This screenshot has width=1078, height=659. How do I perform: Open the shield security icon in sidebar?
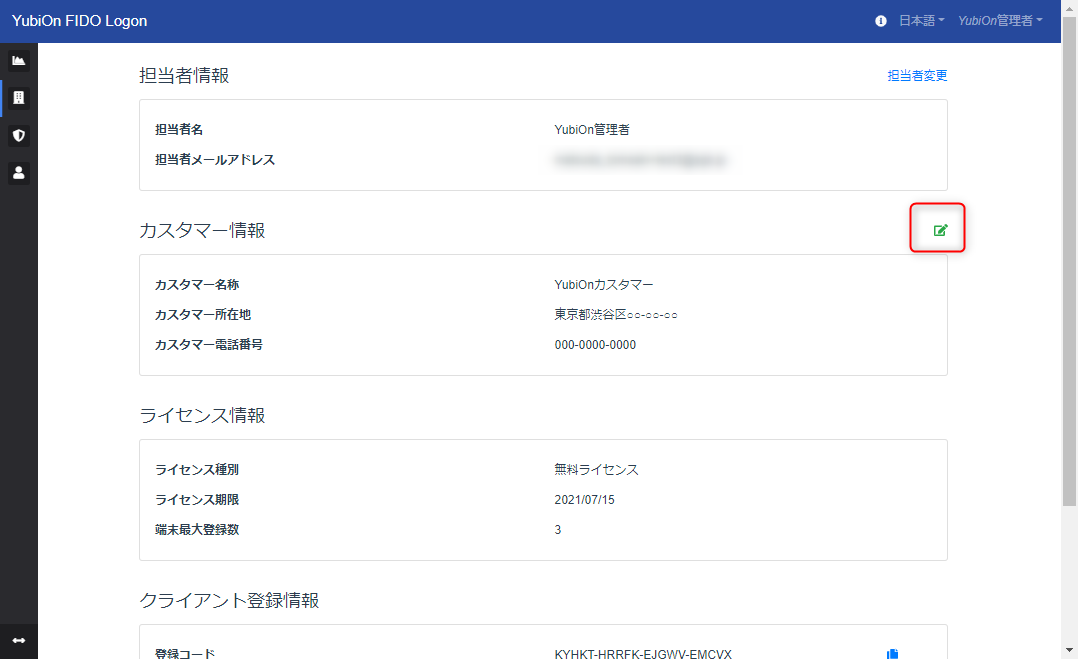pyautogui.click(x=19, y=135)
